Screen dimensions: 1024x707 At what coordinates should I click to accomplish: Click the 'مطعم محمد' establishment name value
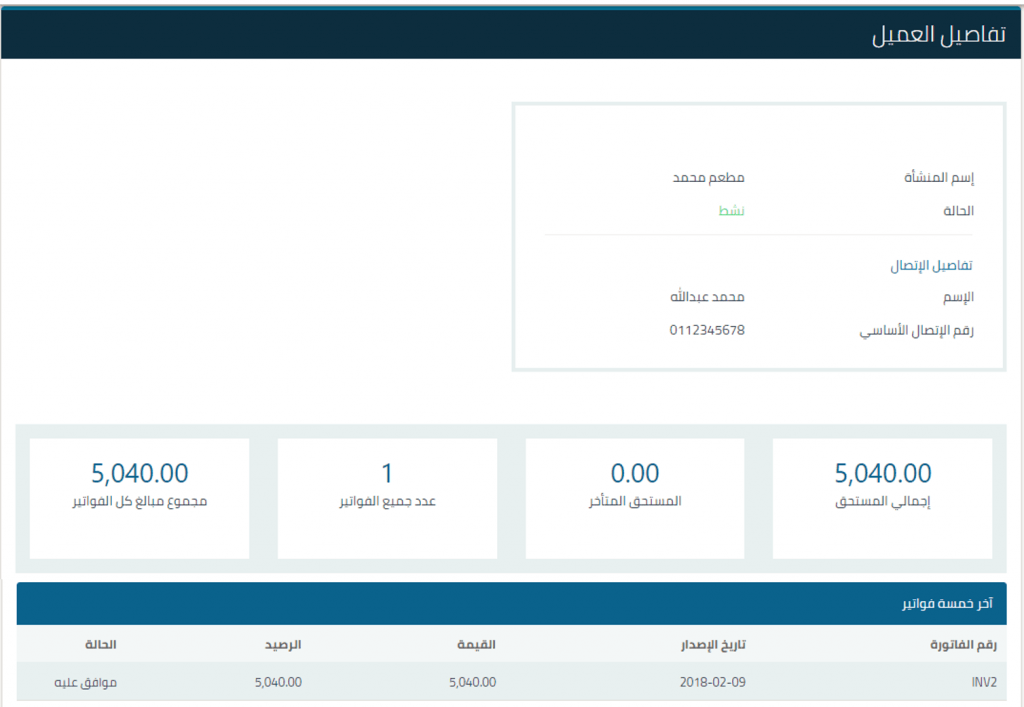click(707, 178)
